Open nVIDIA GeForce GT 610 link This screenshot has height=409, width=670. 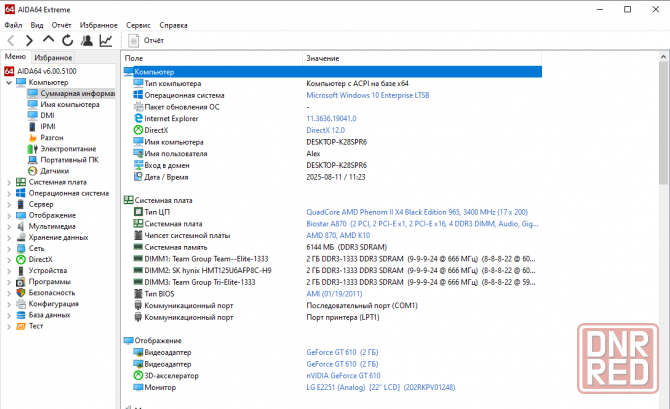343,376
